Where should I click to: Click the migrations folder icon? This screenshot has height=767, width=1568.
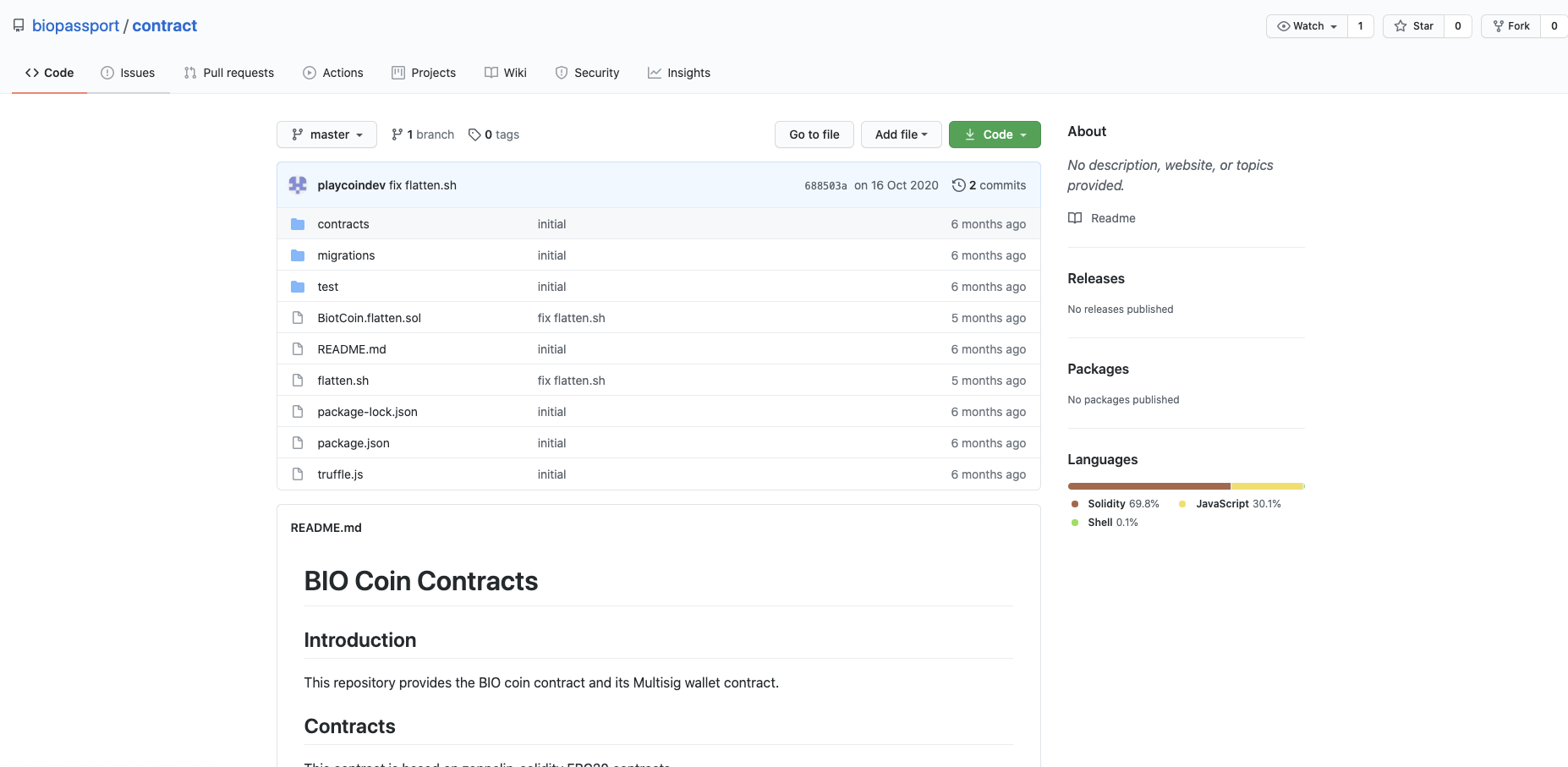point(298,255)
